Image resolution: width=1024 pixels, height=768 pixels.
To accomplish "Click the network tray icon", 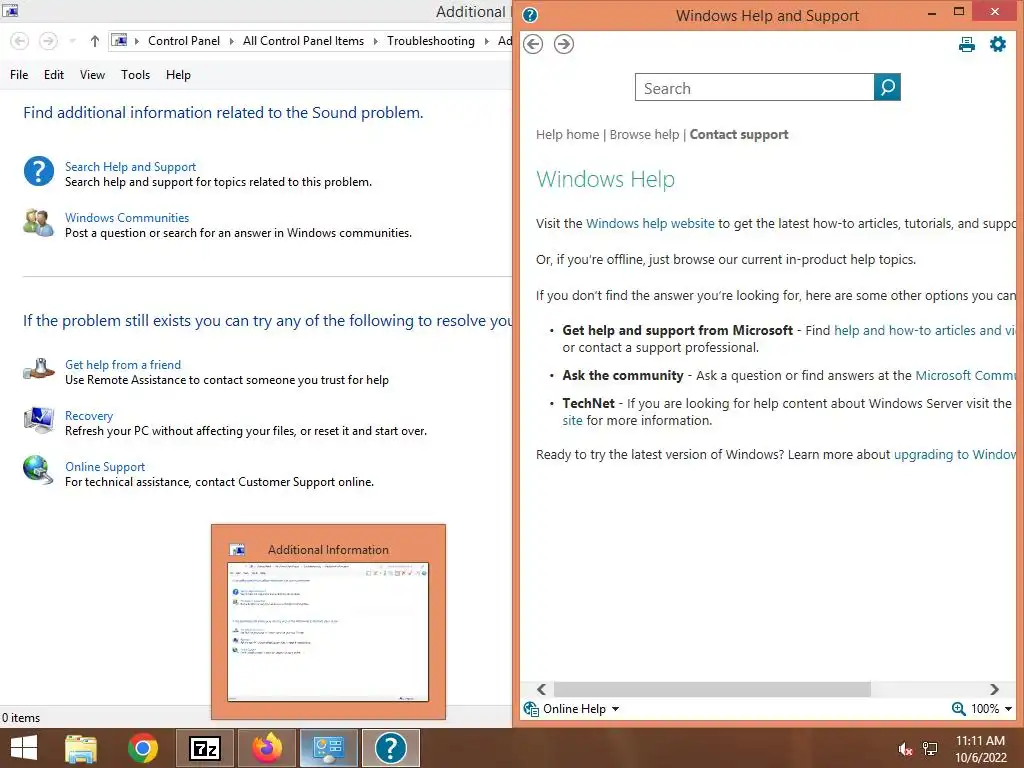I will coord(930,749).
